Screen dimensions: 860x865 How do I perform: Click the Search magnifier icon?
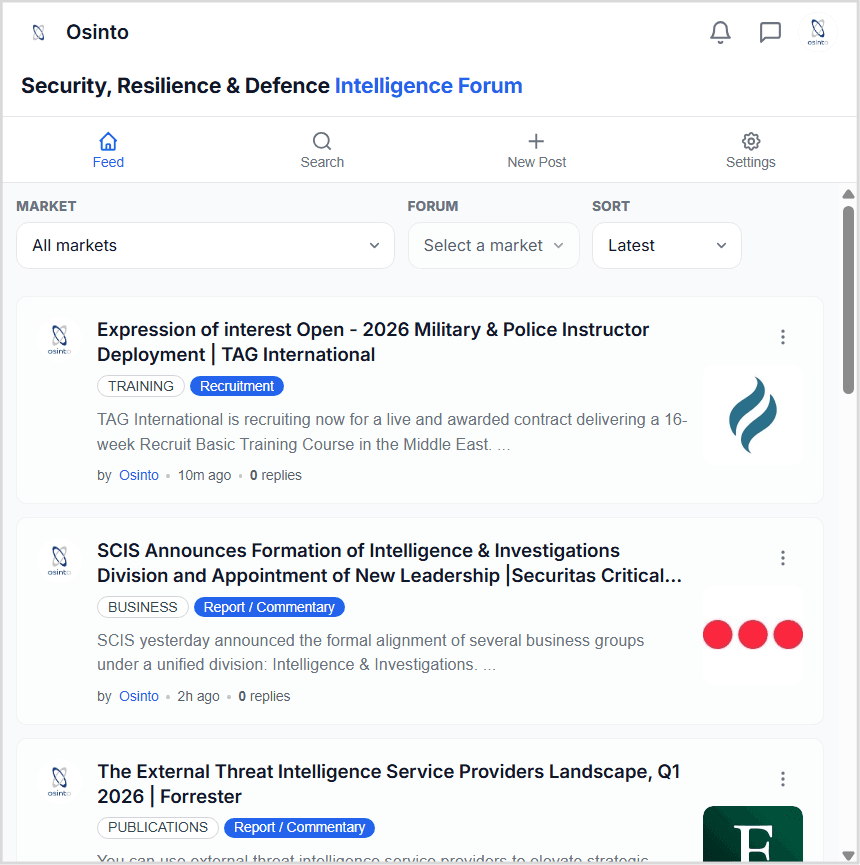pyautogui.click(x=322, y=142)
